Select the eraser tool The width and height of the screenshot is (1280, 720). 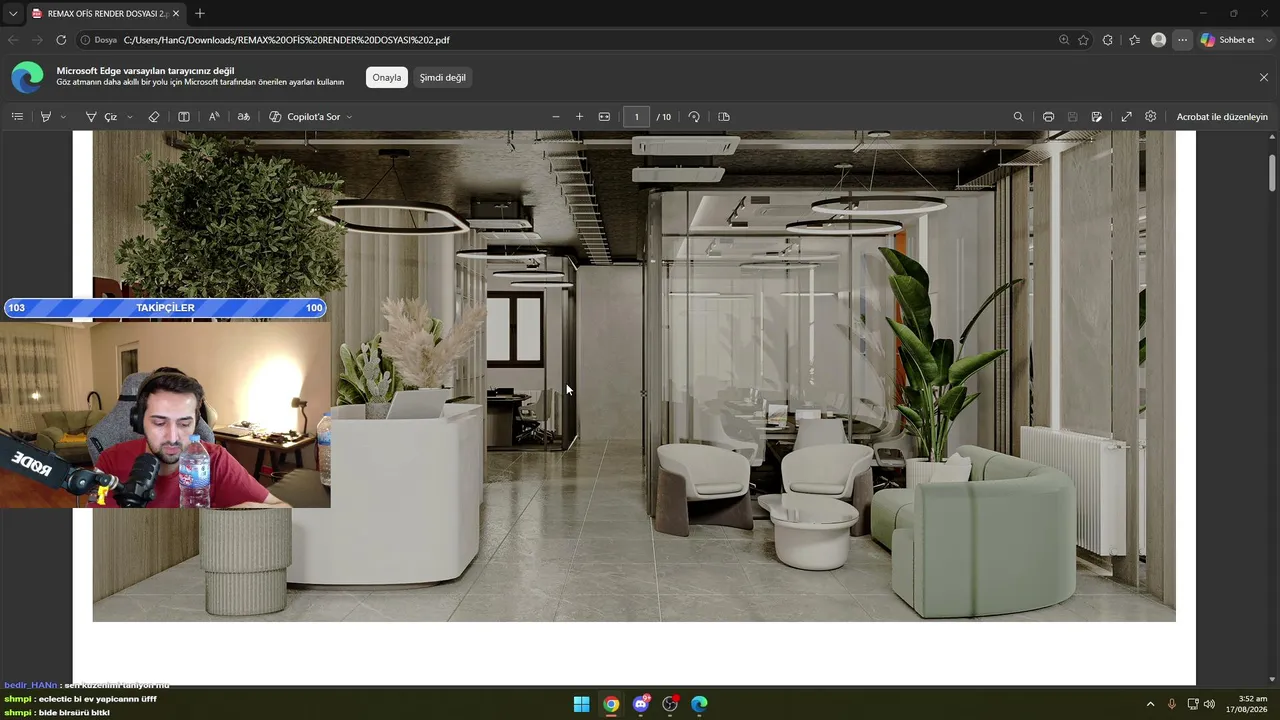[x=154, y=117]
